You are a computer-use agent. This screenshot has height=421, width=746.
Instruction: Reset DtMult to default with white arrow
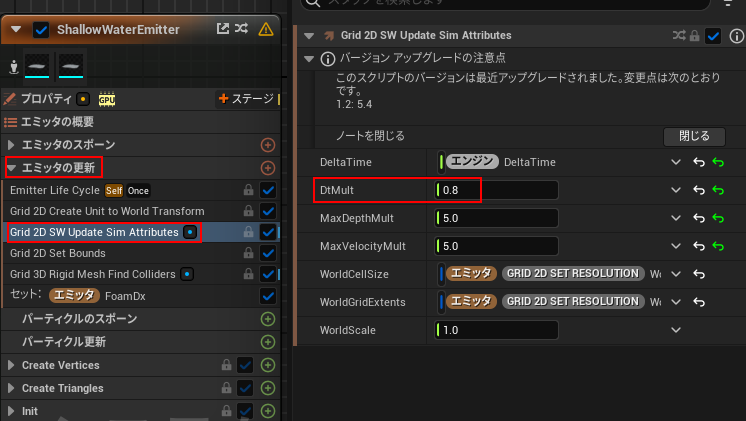tap(699, 190)
